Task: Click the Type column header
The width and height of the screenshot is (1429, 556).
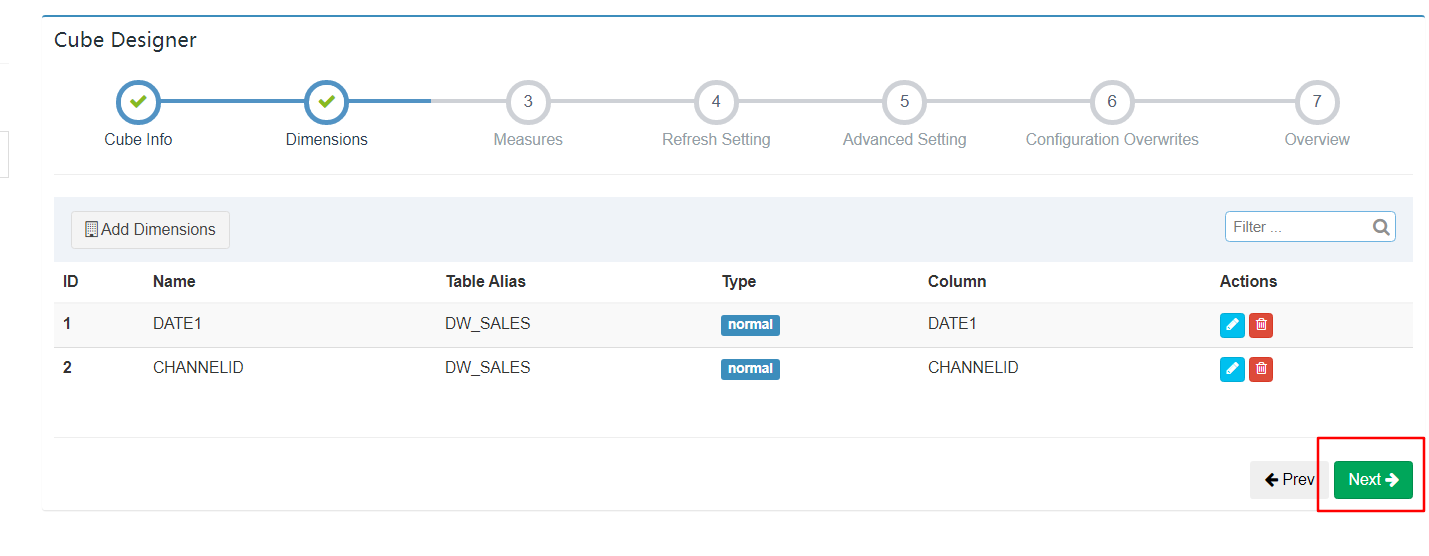Action: pyautogui.click(x=739, y=282)
